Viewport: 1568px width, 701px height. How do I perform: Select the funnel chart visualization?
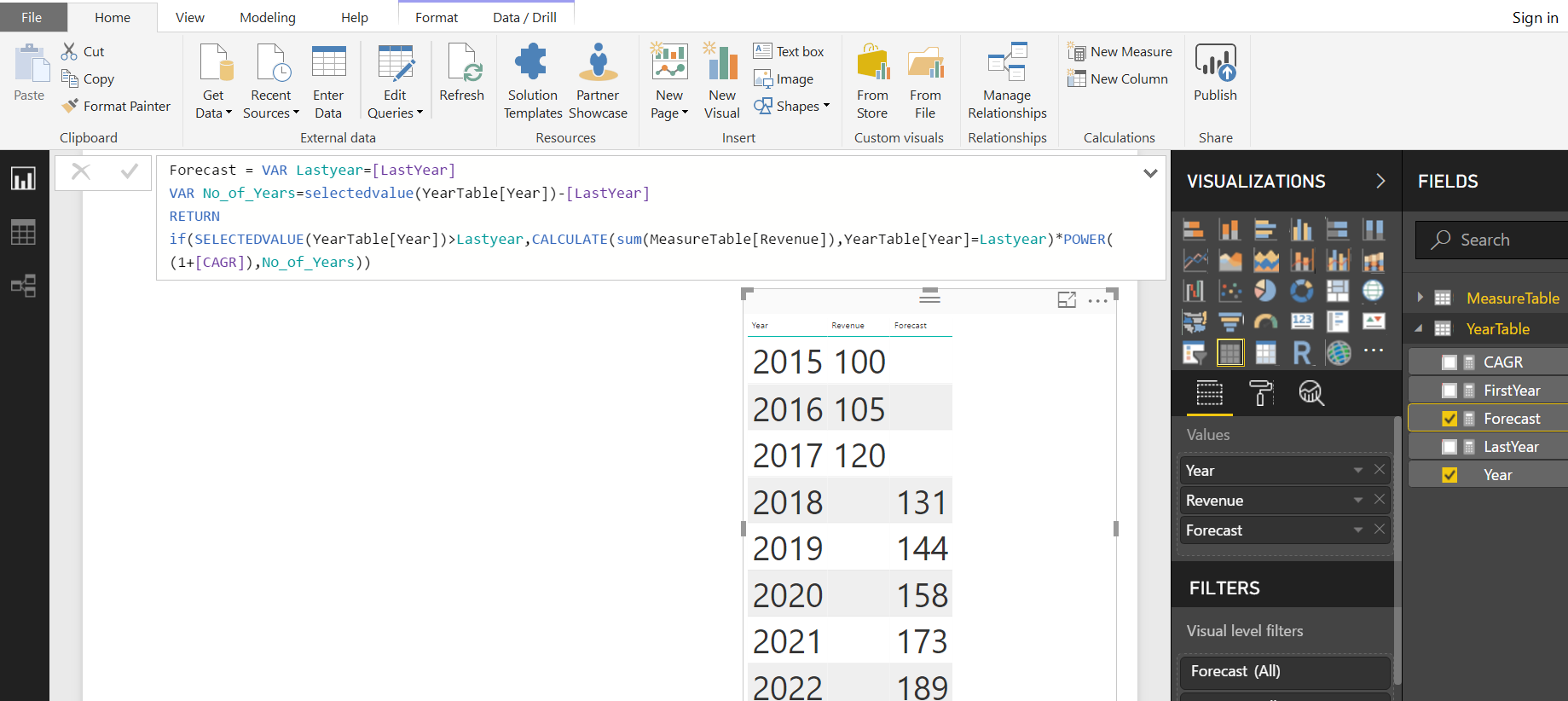[1230, 322]
